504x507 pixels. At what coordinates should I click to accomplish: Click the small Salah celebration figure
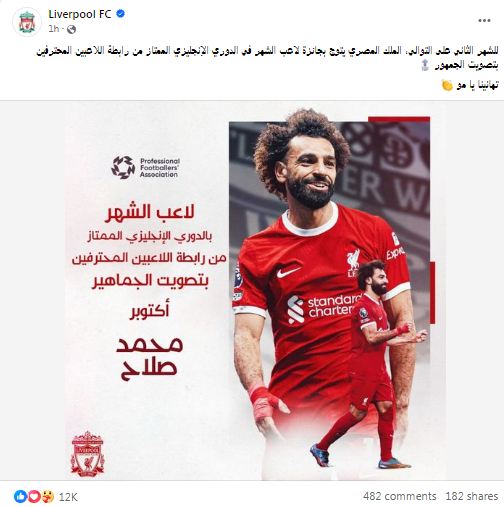tap(374, 363)
